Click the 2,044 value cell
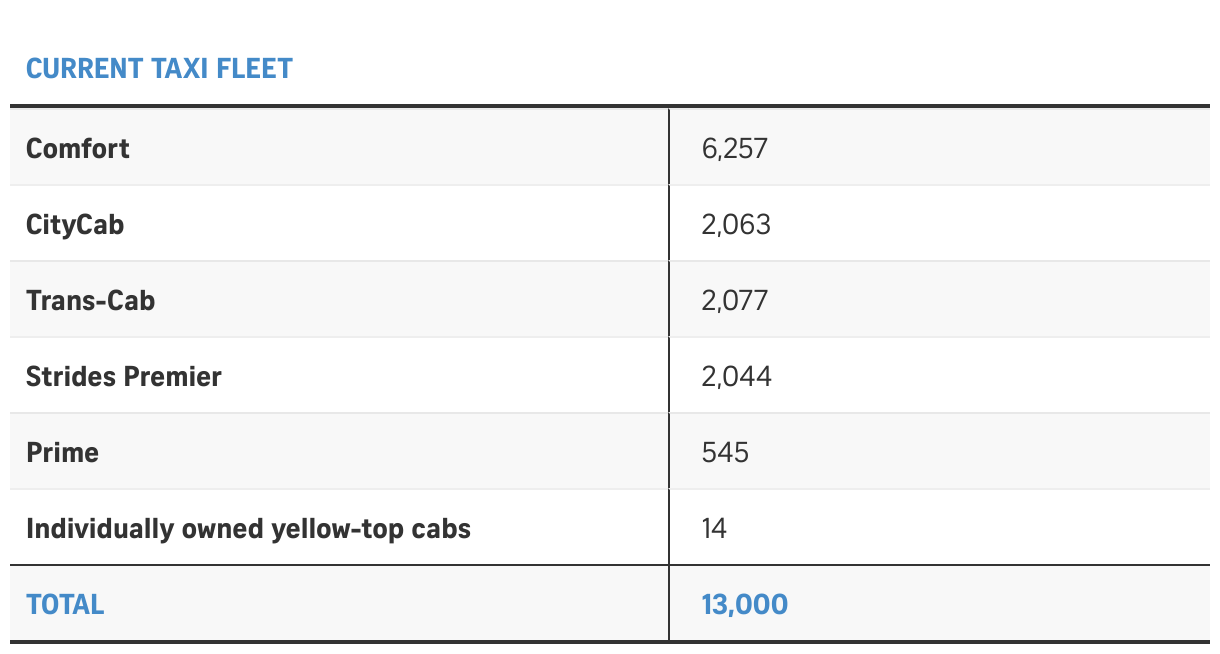 [736, 377]
